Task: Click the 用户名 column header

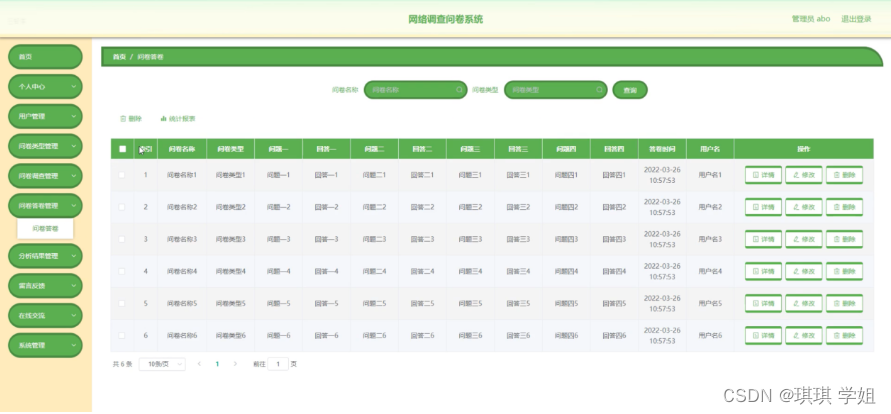Action: point(710,149)
